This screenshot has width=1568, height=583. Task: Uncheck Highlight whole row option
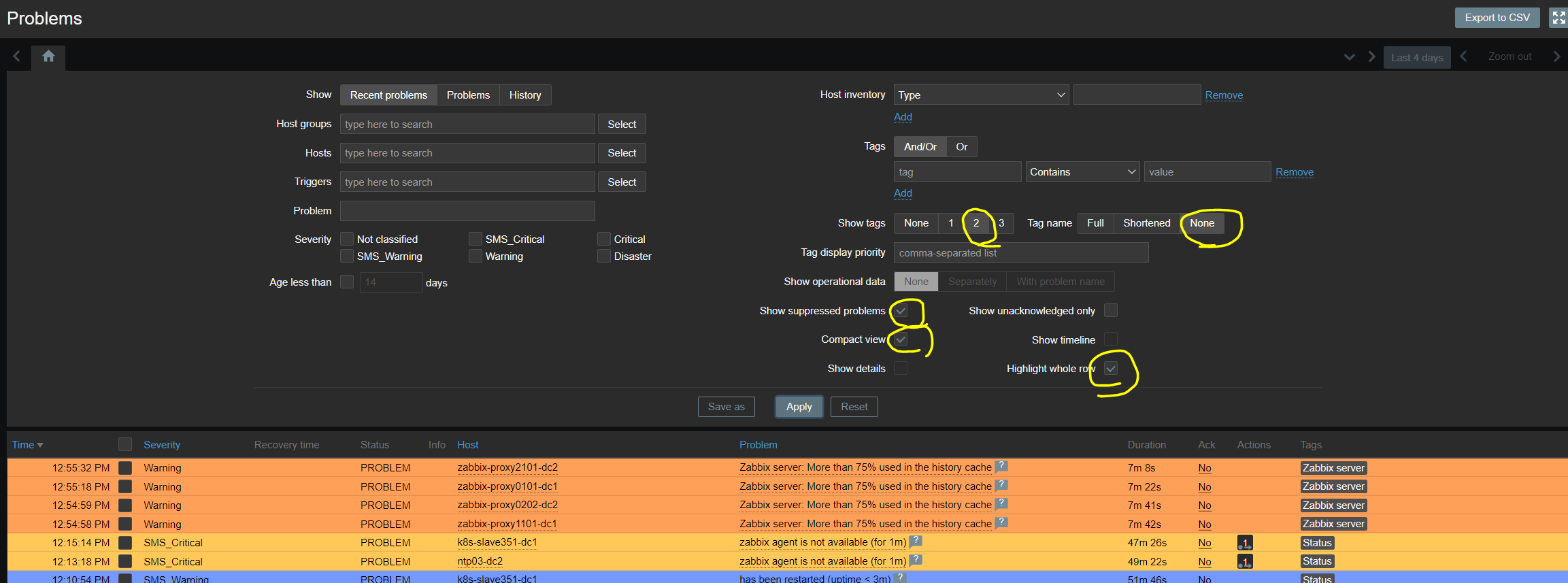[1111, 369]
